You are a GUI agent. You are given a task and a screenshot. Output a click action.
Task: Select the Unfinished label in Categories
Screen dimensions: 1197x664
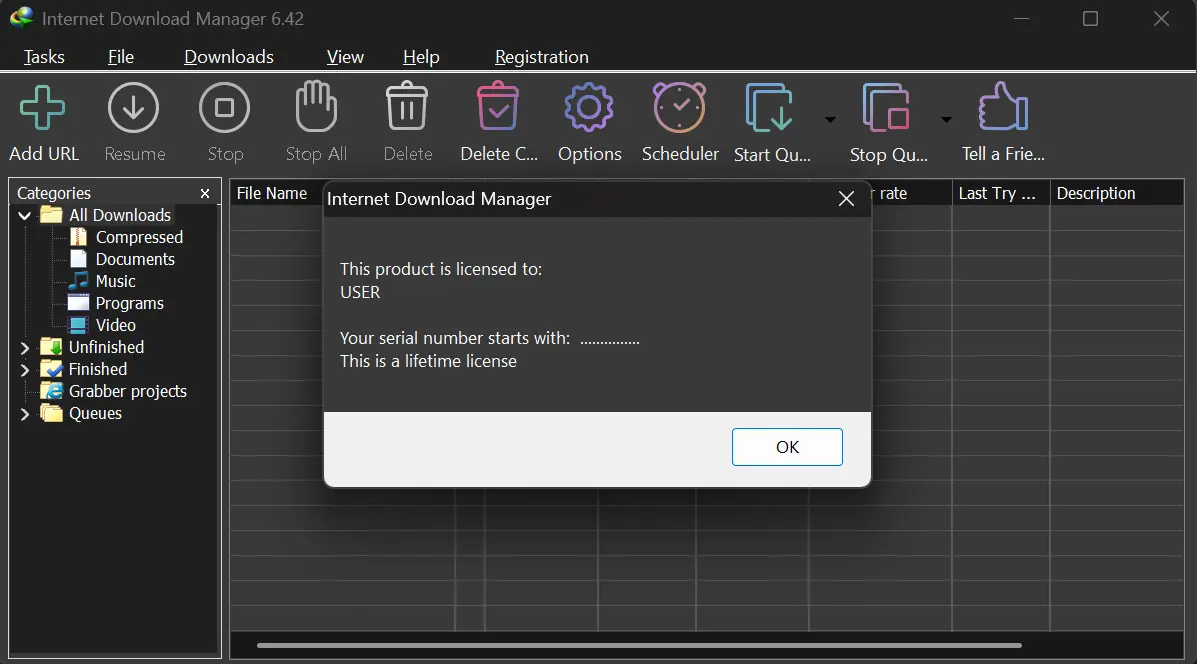[106, 347]
